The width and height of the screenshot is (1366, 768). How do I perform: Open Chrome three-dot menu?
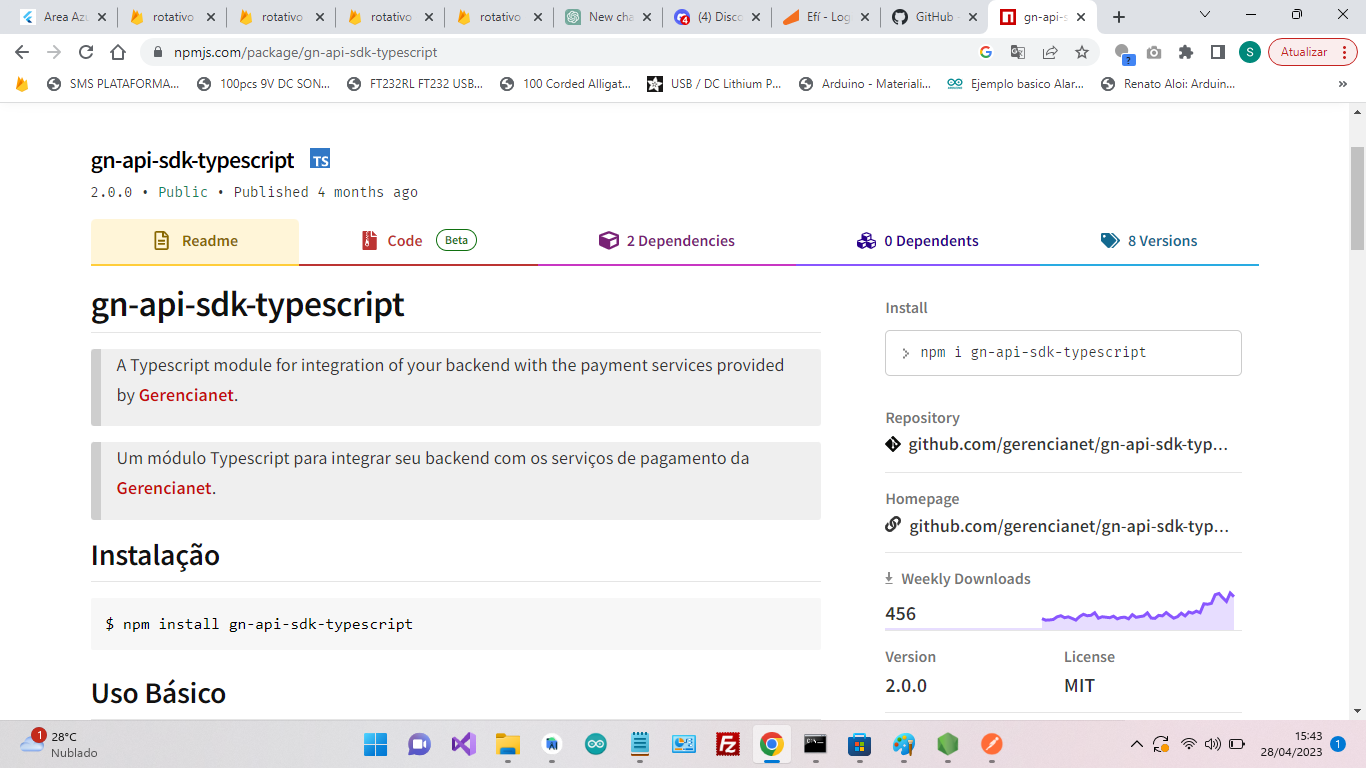tap(1346, 52)
